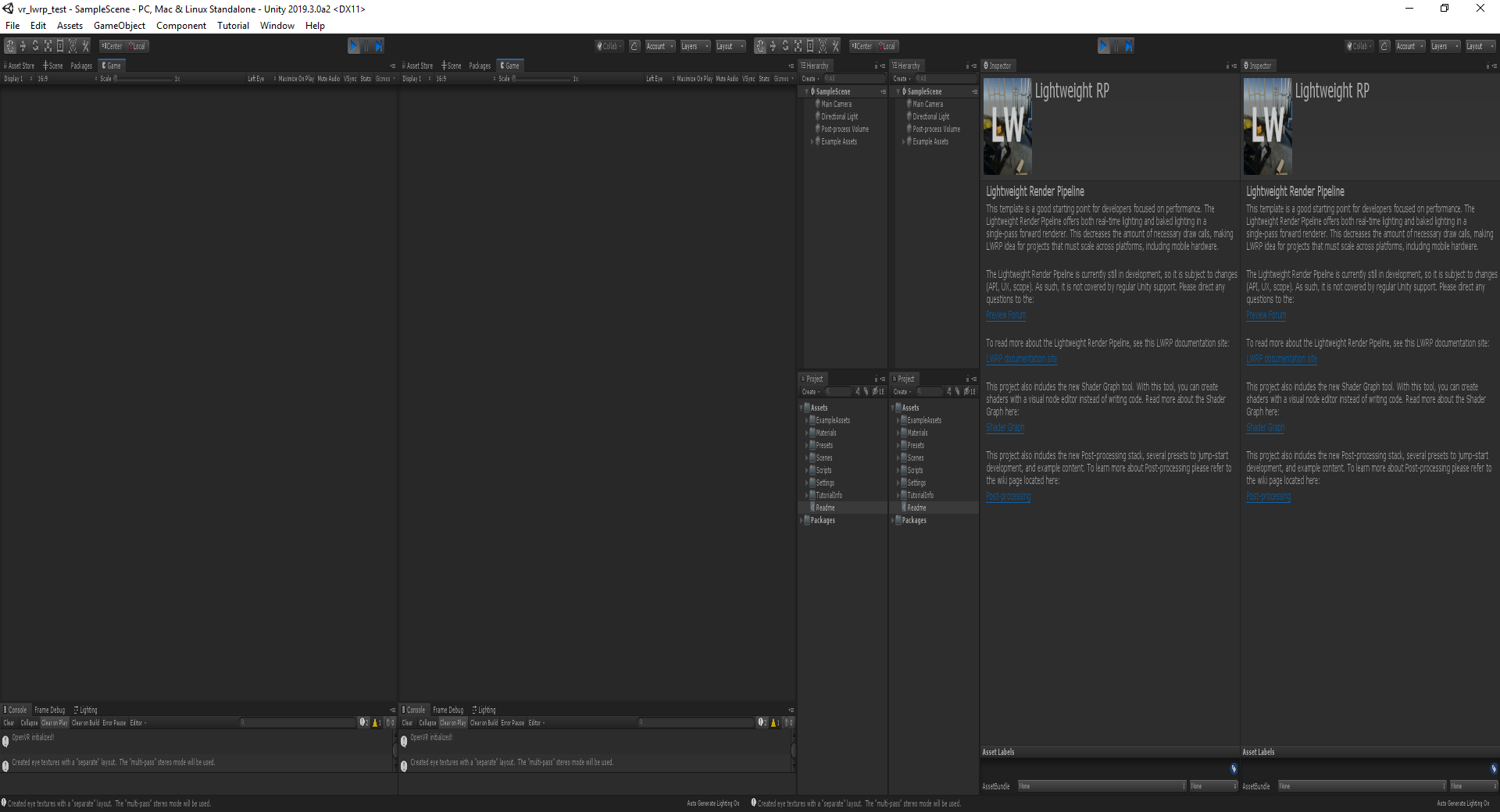Open the Window menu
Viewport: 1500px width, 812px height.
277,26
